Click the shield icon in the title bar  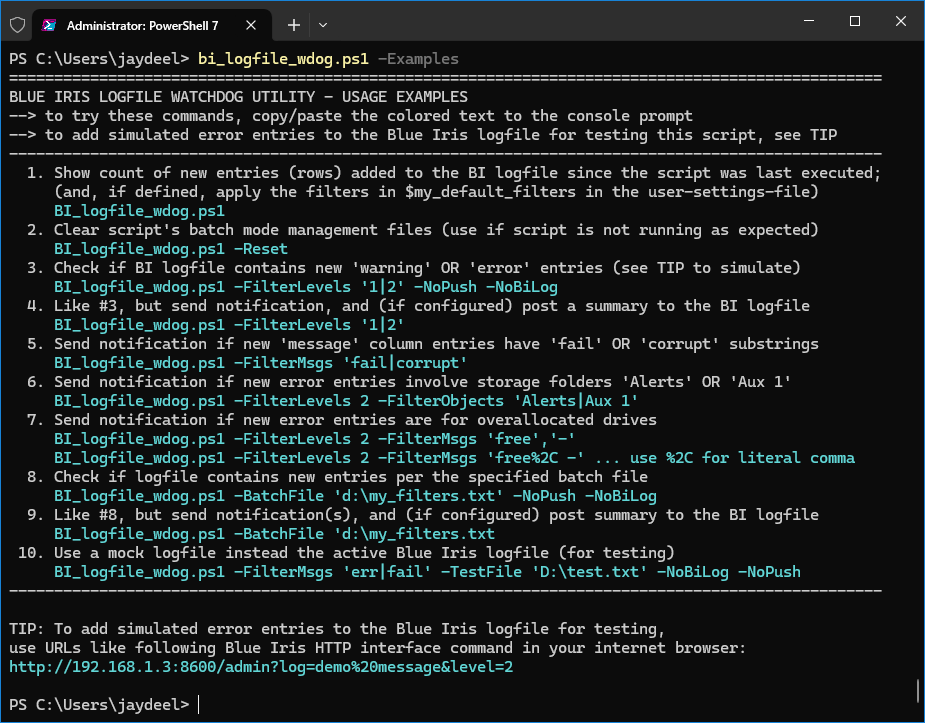pyautogui.click(x=18, y=25)
